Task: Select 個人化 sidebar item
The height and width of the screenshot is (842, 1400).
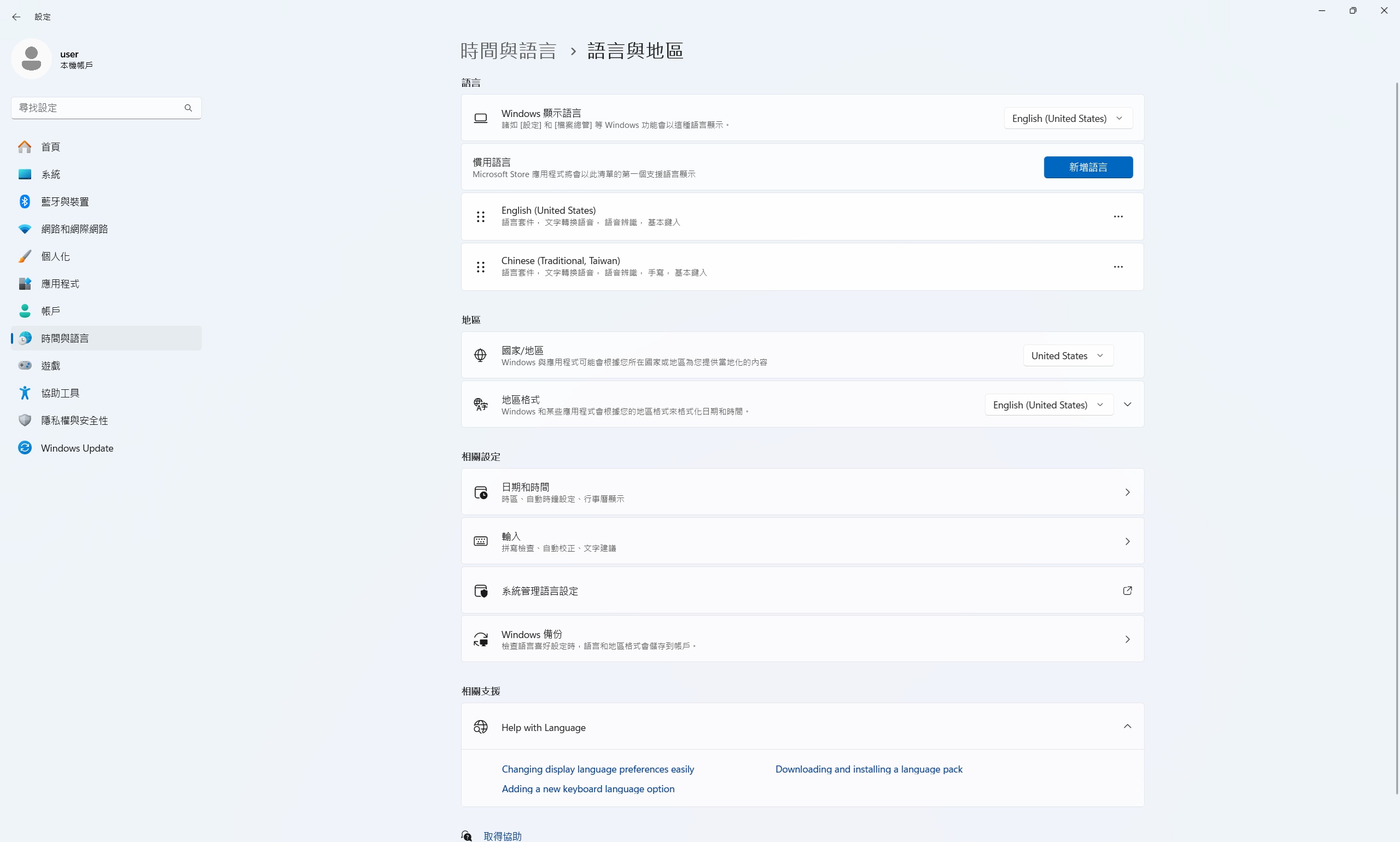Action: click(56, 256)
